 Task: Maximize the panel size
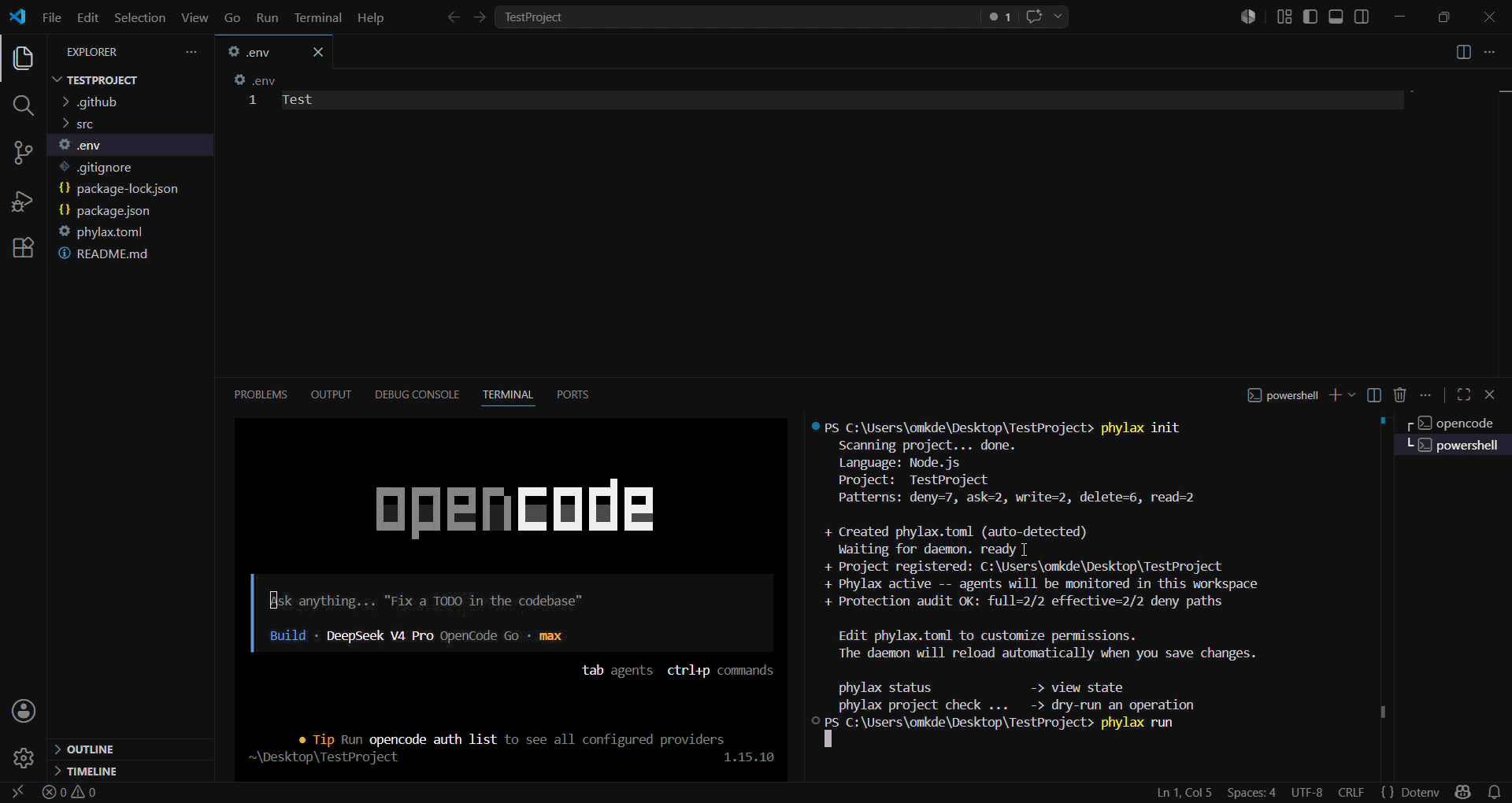(1464, 394)
